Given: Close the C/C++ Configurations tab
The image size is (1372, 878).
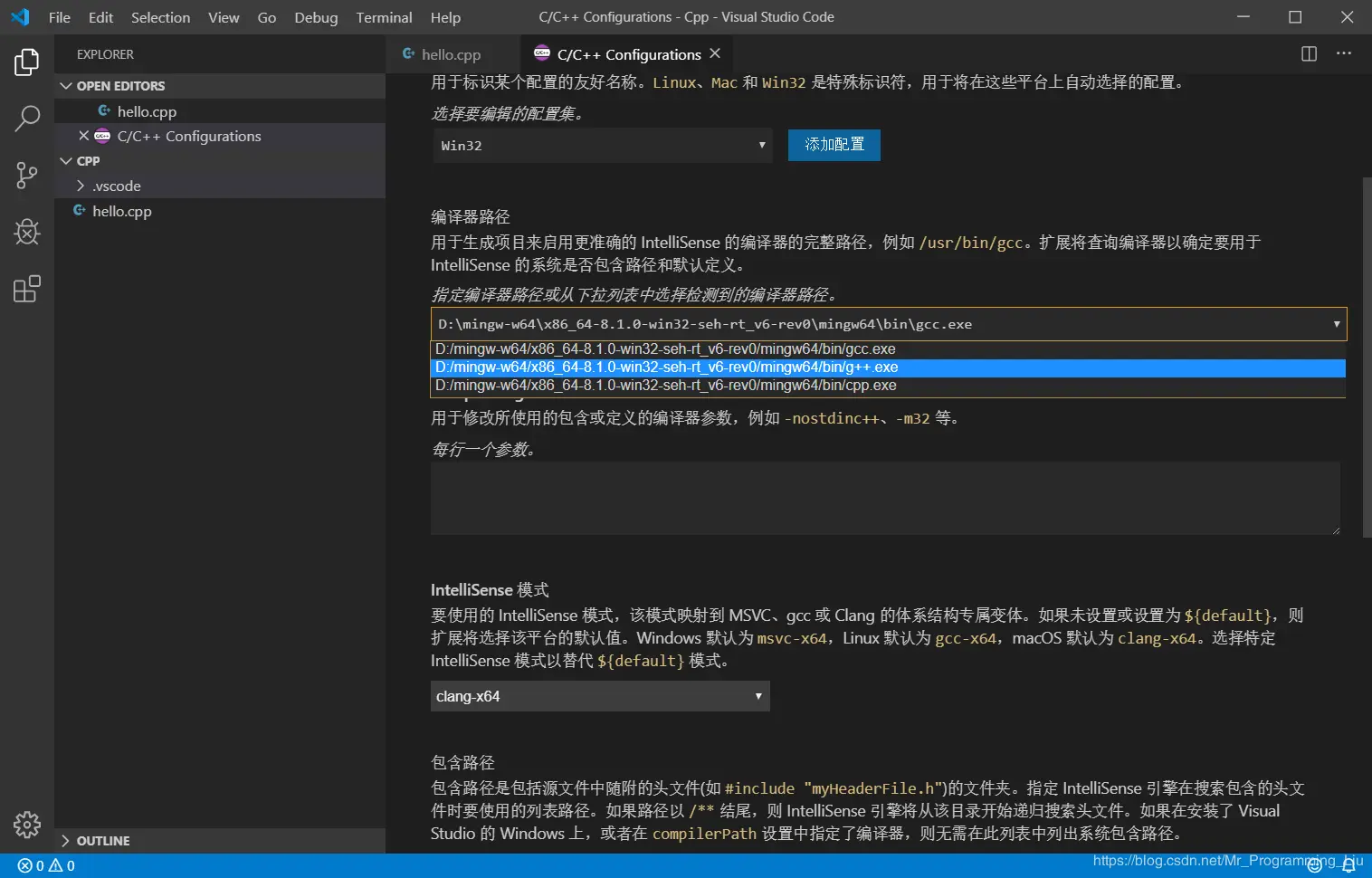Looking at the screenshot, I should 715,53.
